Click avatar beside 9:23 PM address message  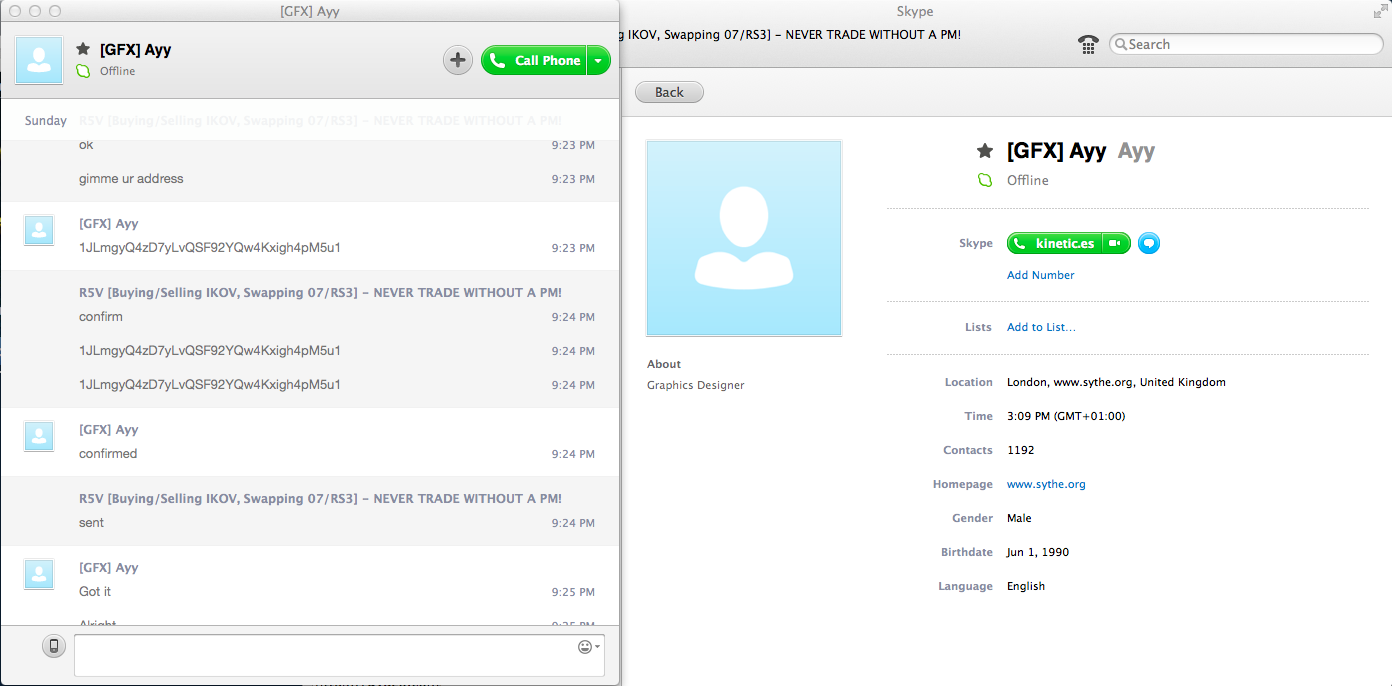pos(39,230)
